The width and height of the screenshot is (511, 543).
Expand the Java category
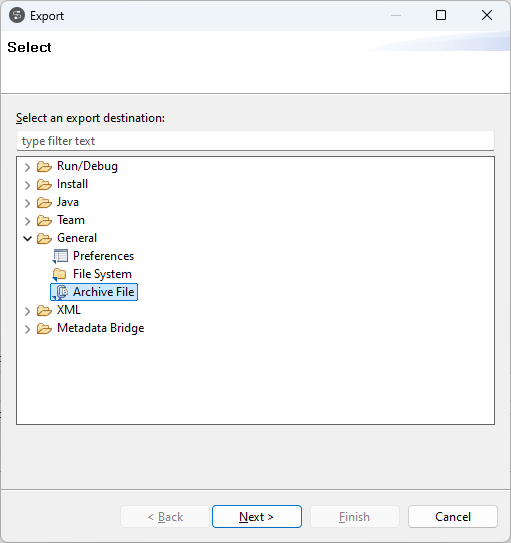click(x=28, y=203)
